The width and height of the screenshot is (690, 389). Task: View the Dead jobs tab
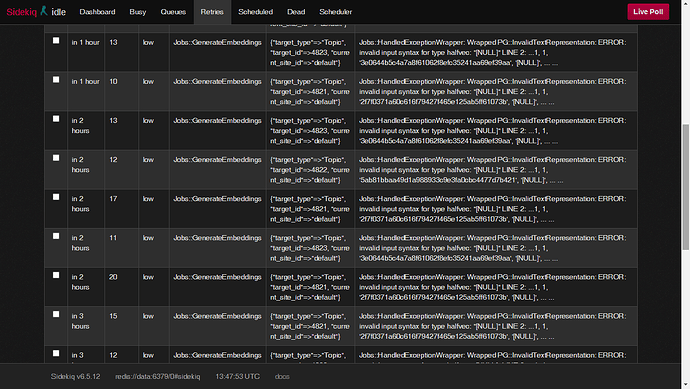click(296, 12)
